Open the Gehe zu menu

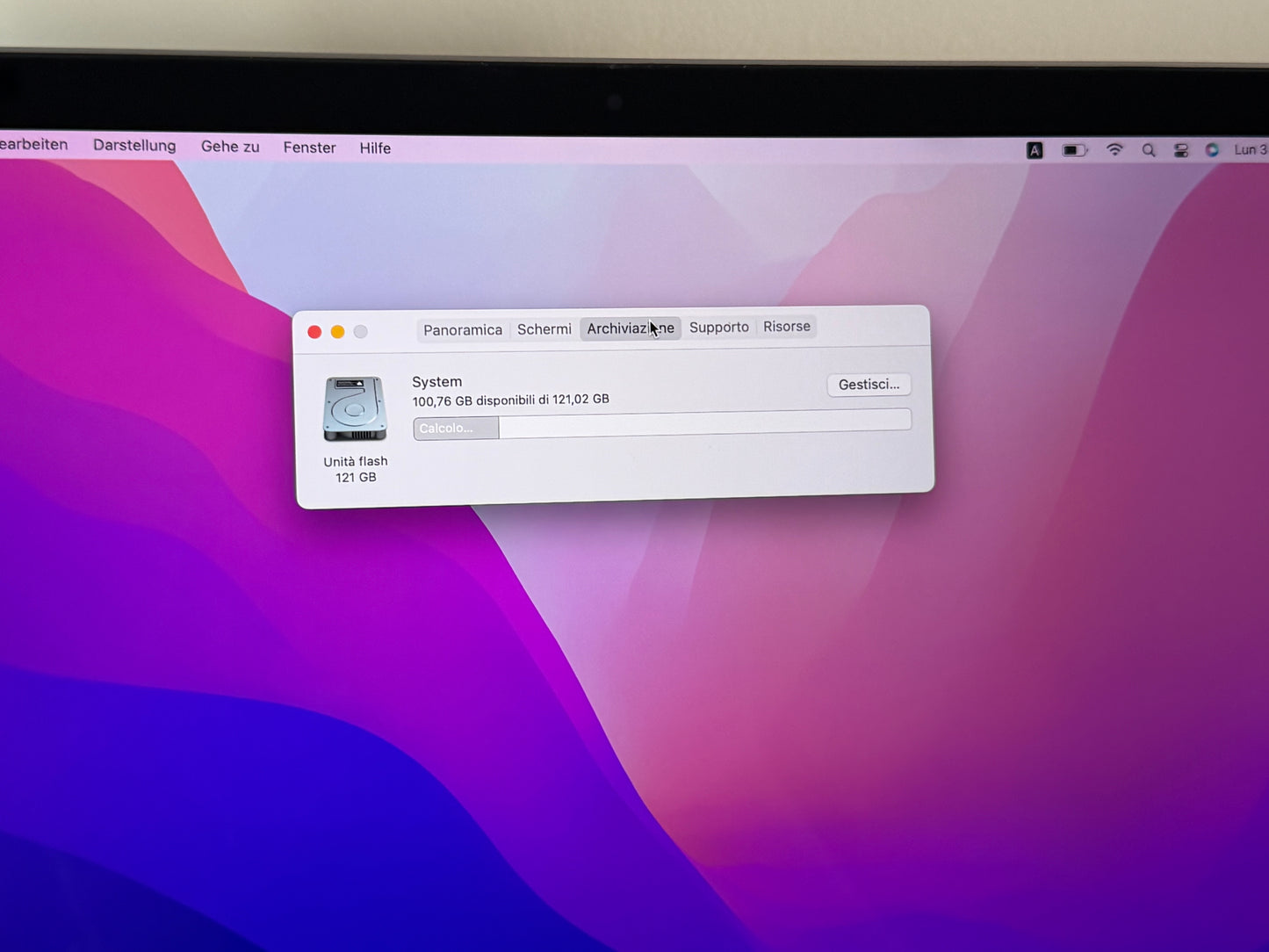tap(230, 147)
